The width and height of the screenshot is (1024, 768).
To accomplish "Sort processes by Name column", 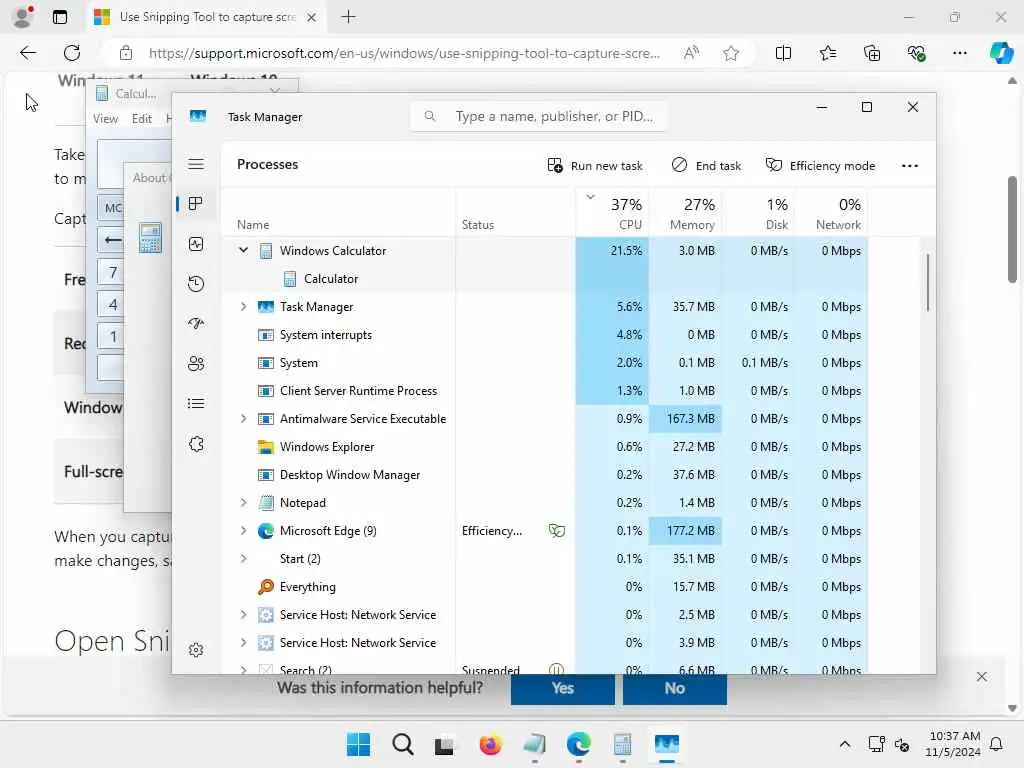I will (339, 213).
